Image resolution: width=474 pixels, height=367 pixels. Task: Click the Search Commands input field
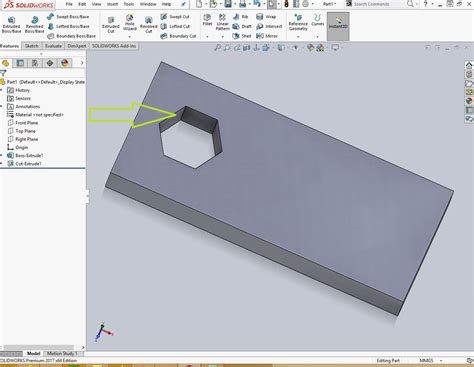coord(377,4)
